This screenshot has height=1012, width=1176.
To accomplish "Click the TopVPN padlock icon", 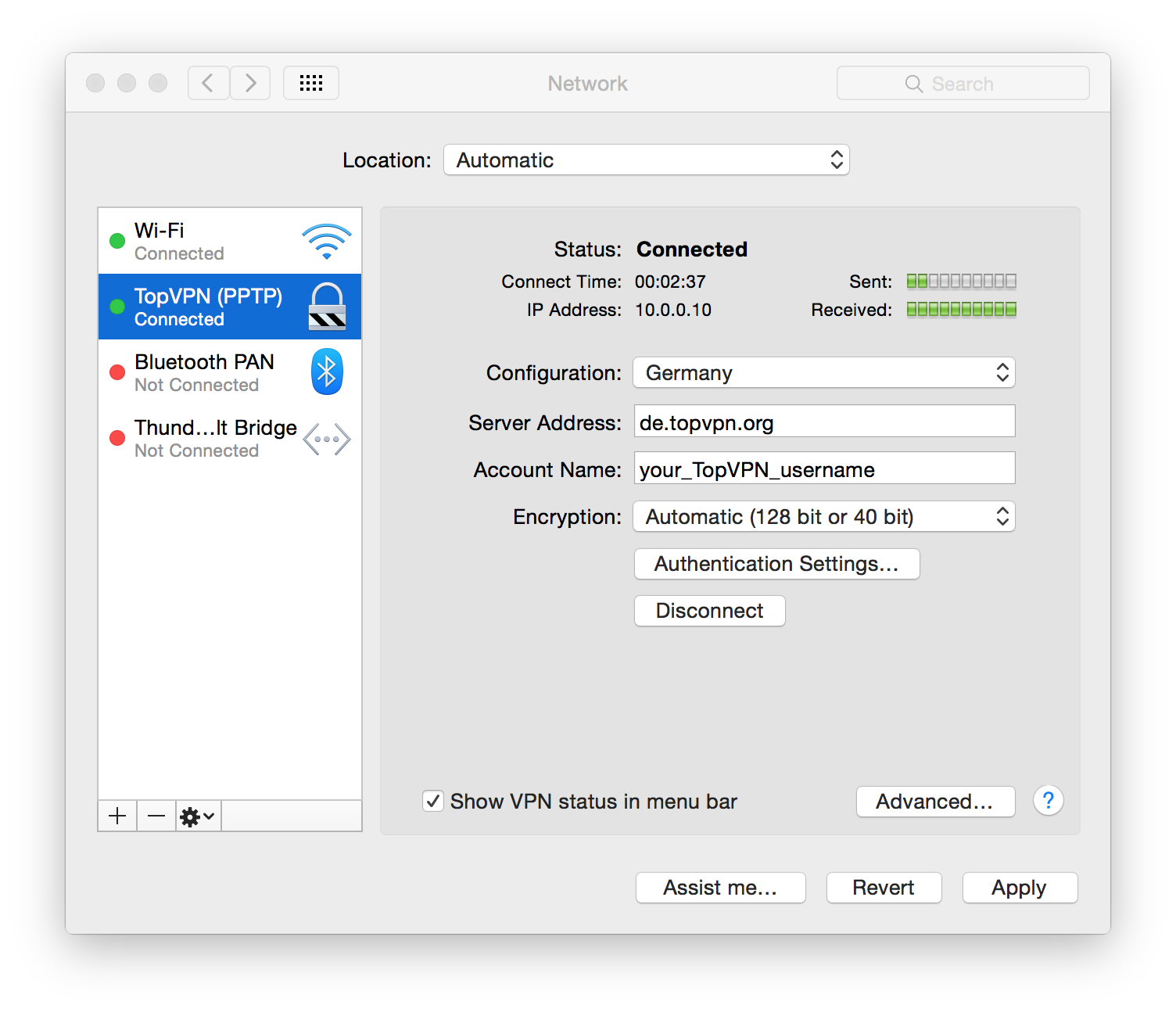I will (327, 307).
